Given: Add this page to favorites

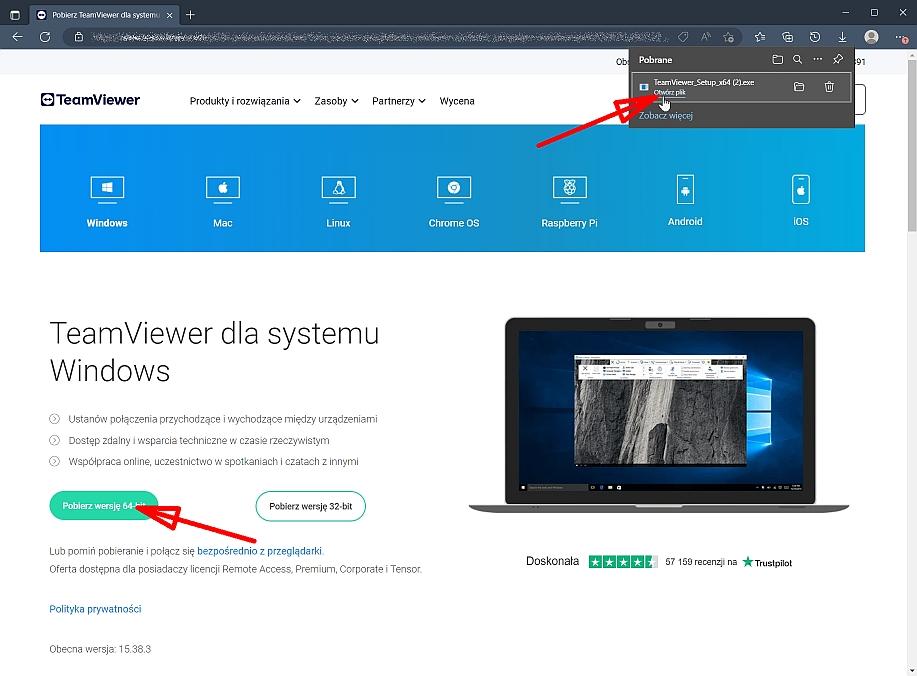Looking at the screenshot, I should pyautogui.click(x=729, y=37).
